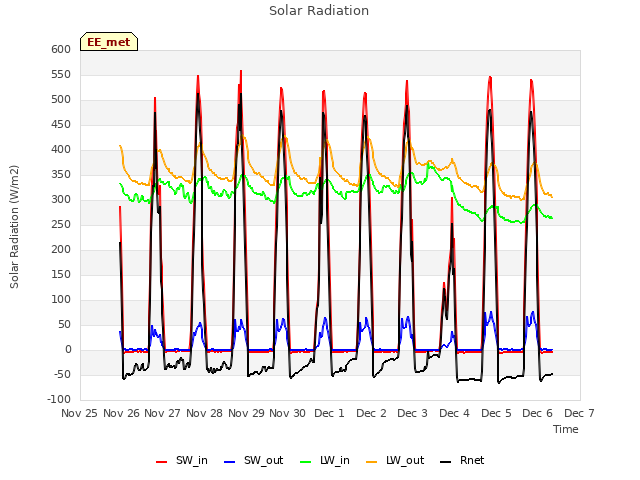Click the Time x-axis label

(x=565, y=429)
